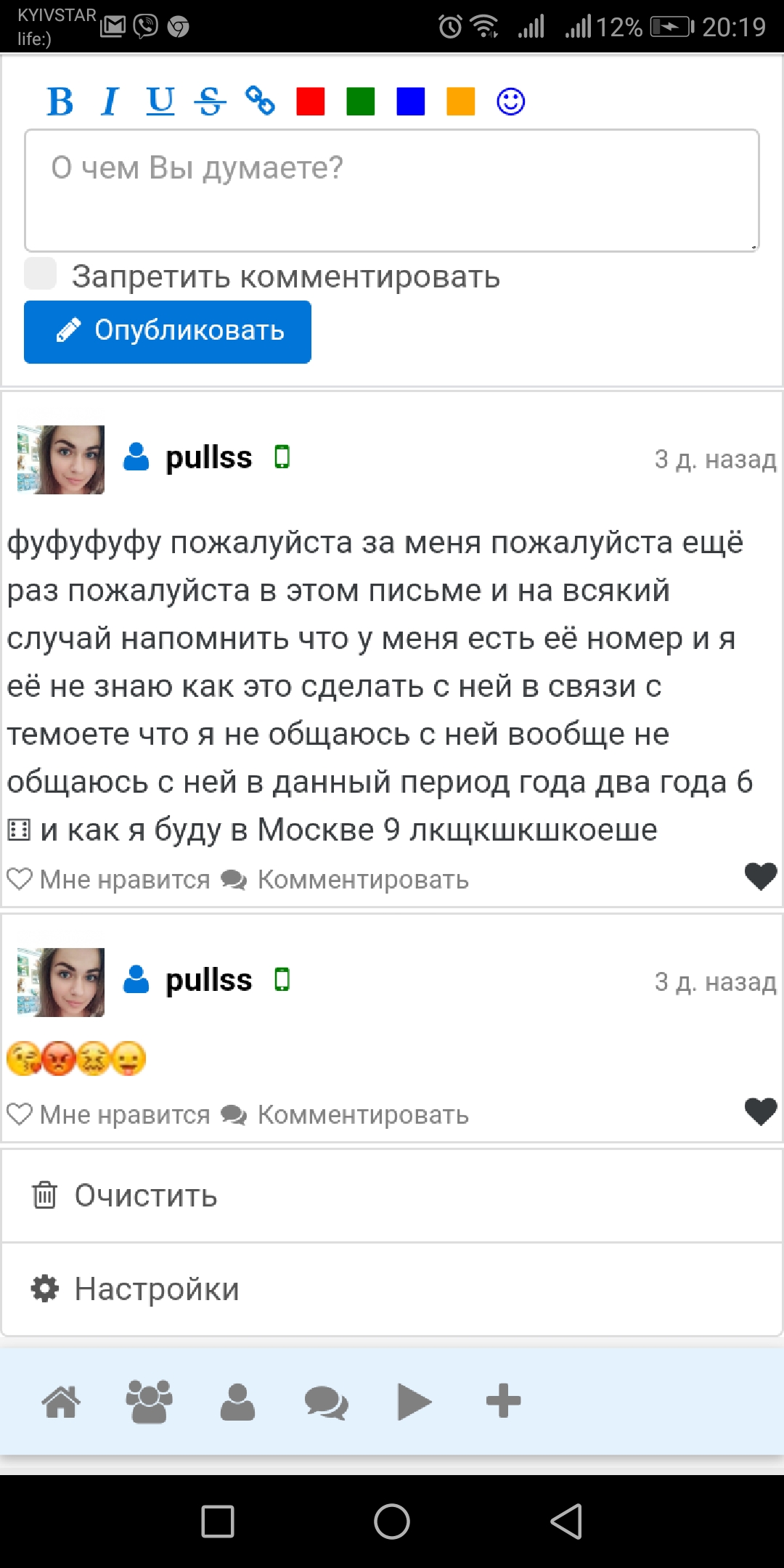784x1568 pixels.
Task: Tap the black heart on first post
Action: tap(761, 876)
